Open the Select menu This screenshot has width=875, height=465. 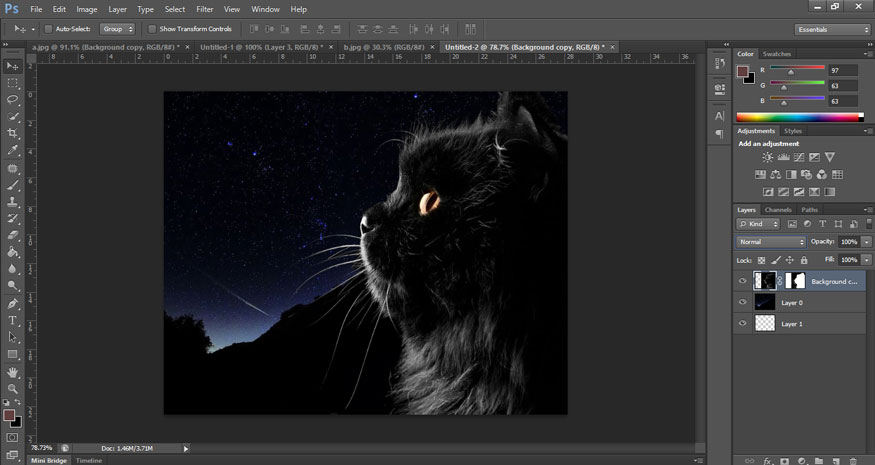click(x=175, y=9)
